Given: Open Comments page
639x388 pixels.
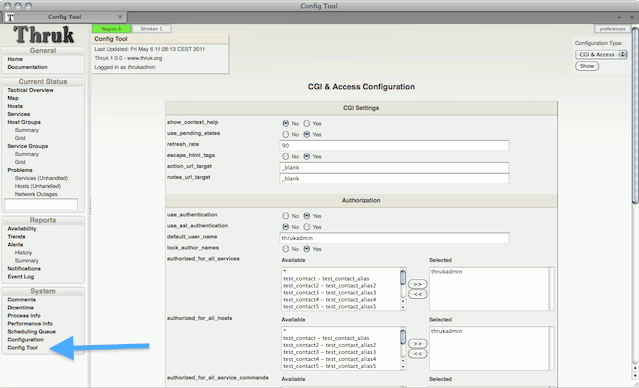Looking at the screenshot, I should click(22, 300).
